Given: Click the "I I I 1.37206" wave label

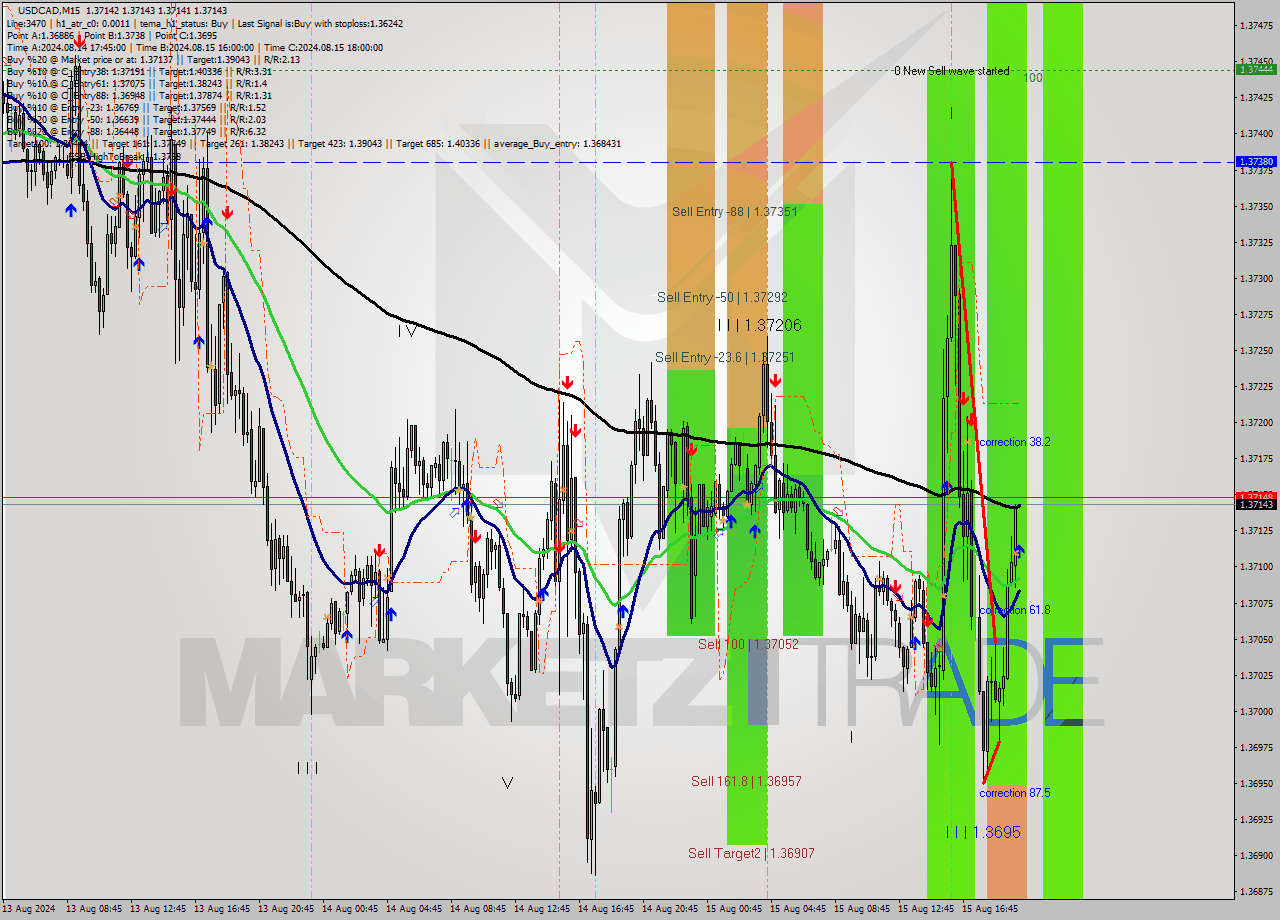Looking at the screenshot, I should click(x=759, y=325).
